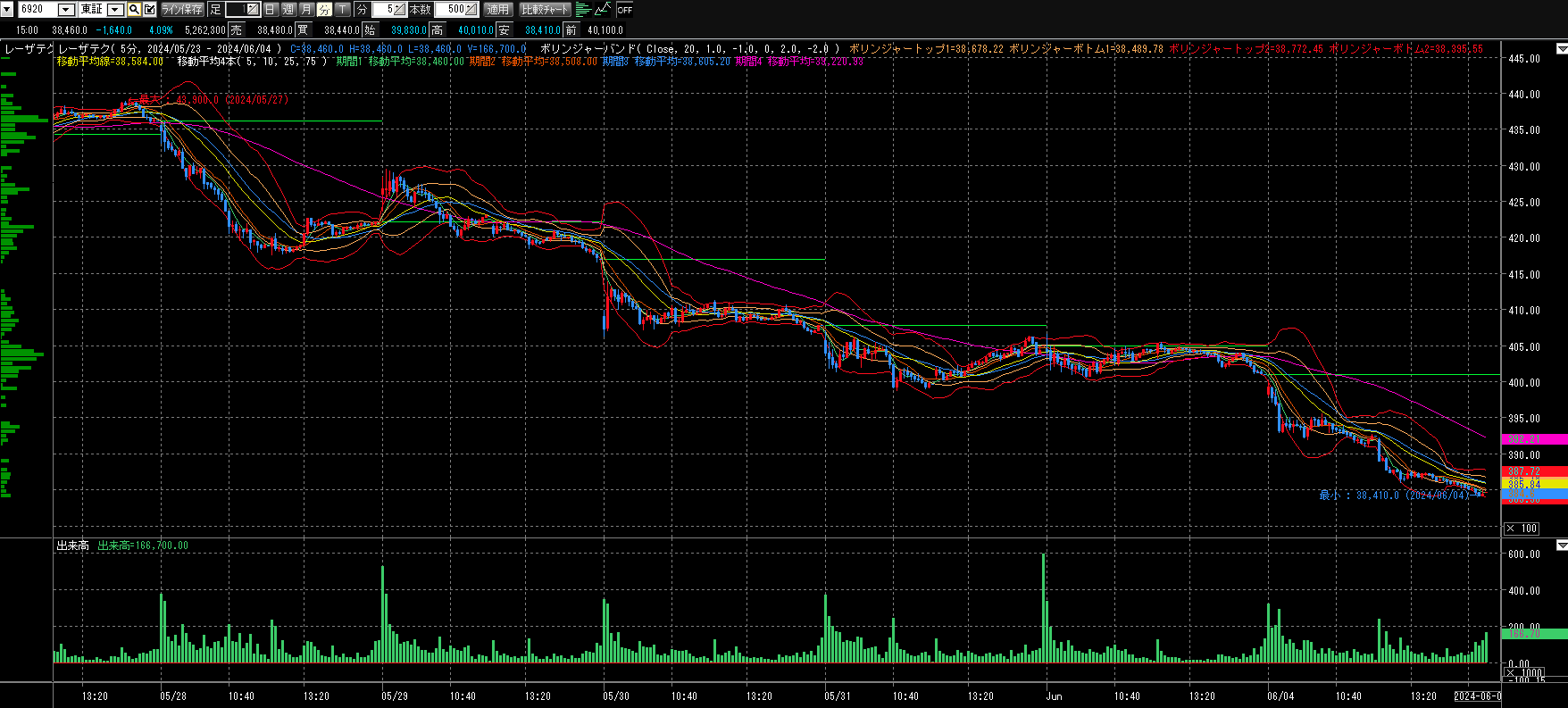Open calculator icon beside the minute value 5
This screenshot has width=1568, height=708.
(399, 10)
